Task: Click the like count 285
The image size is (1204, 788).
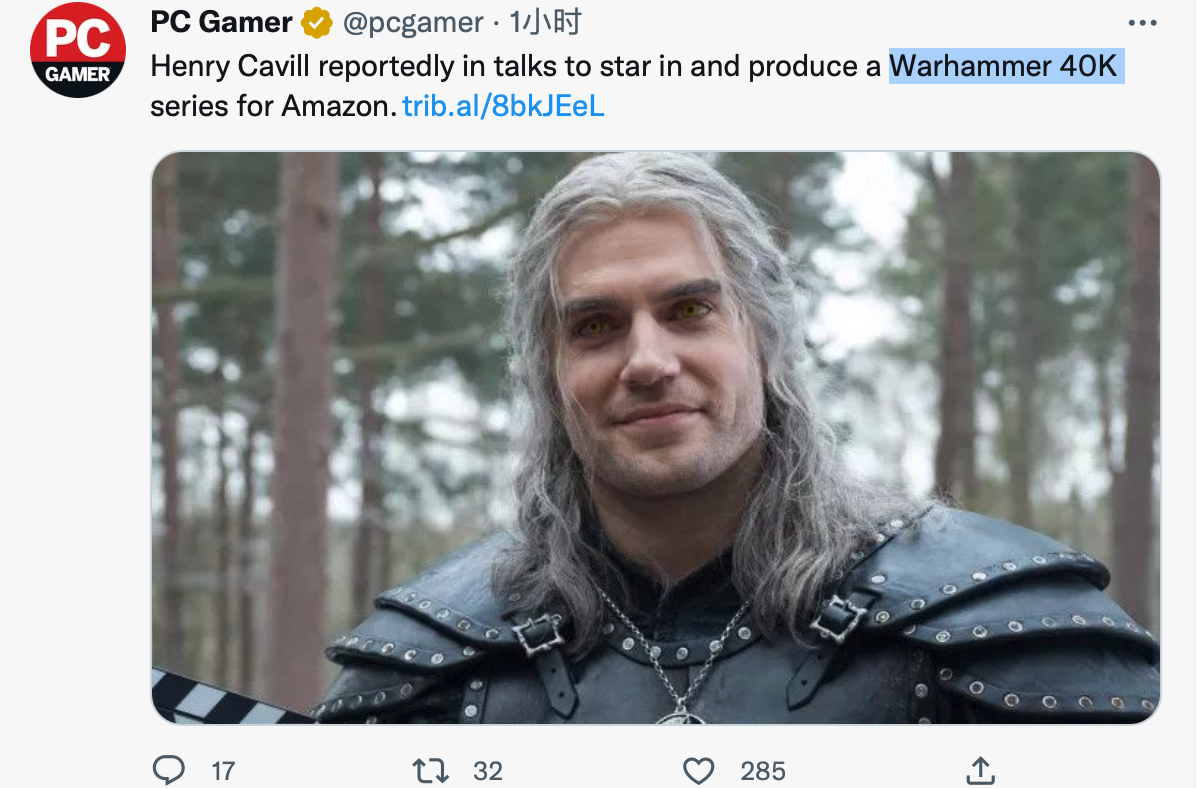Action: [x=763, y=771]
